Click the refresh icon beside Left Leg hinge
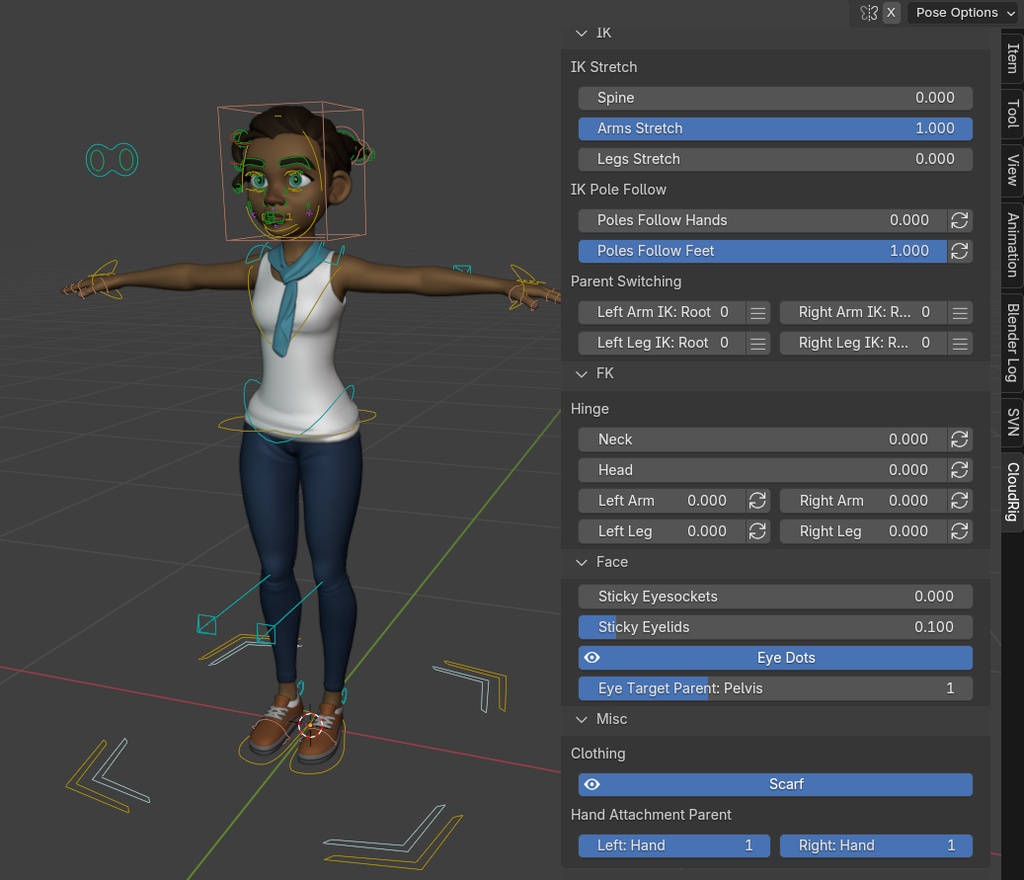Viewport: 1024px width, 880px height. pyautogui.click(x=758, y=531)
